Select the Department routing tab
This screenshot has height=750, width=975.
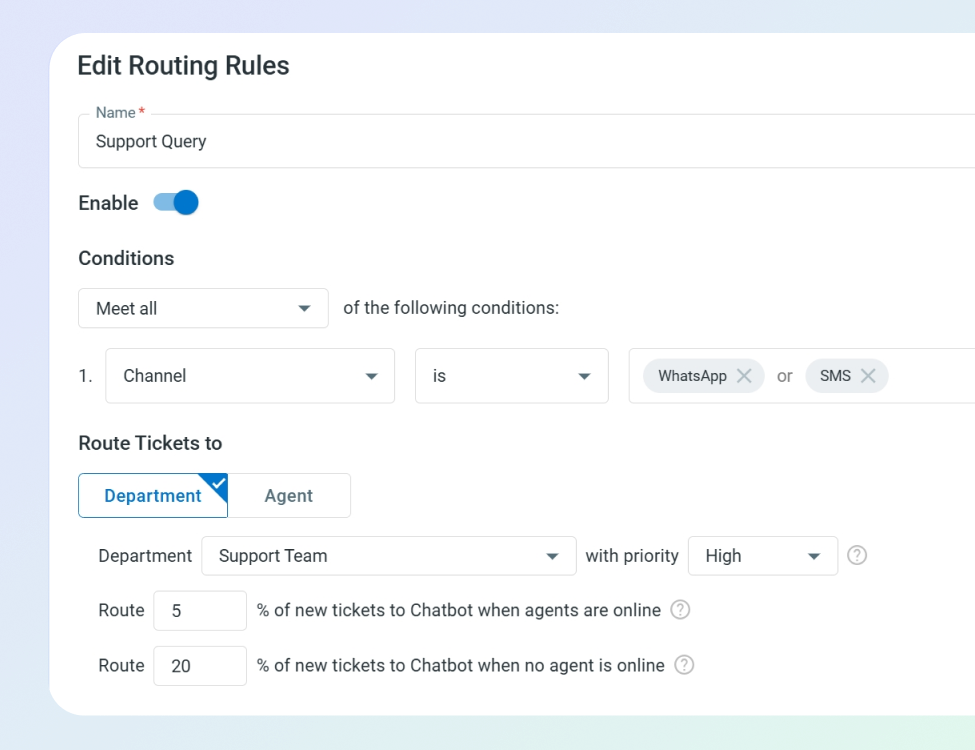[152, 496]
